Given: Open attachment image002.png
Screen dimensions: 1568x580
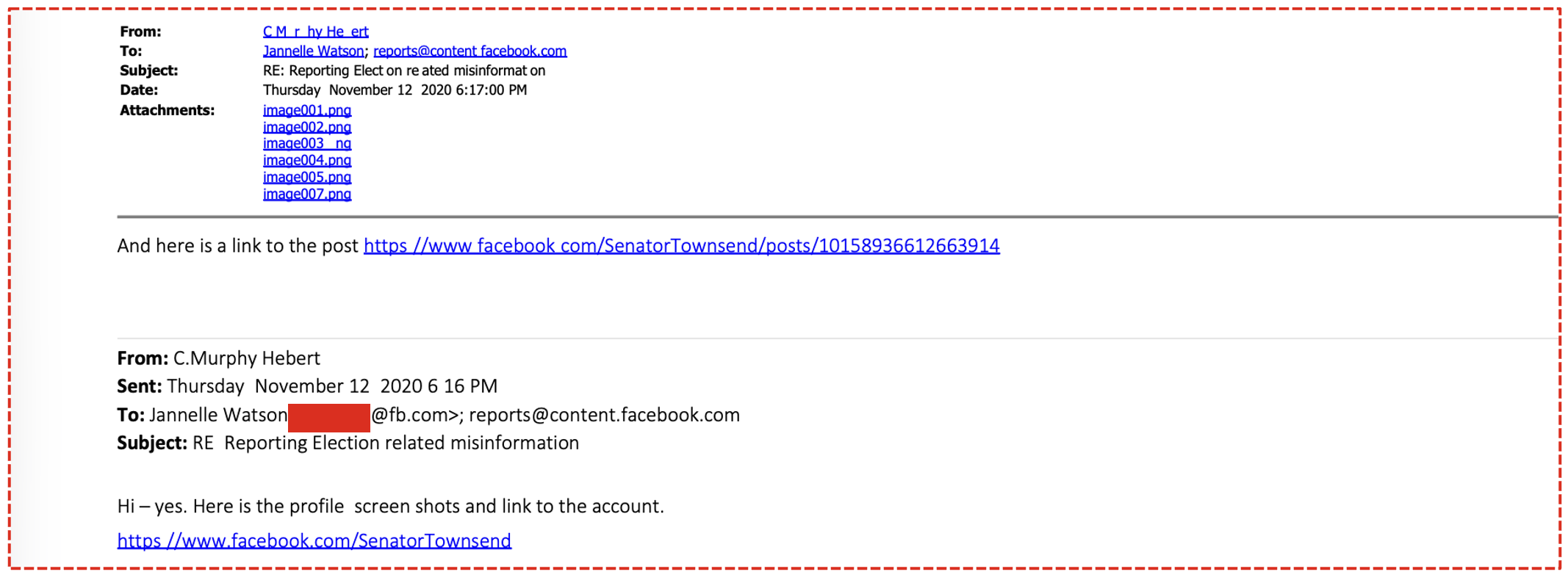Looking at the screenshot, I should click(306, 127).
